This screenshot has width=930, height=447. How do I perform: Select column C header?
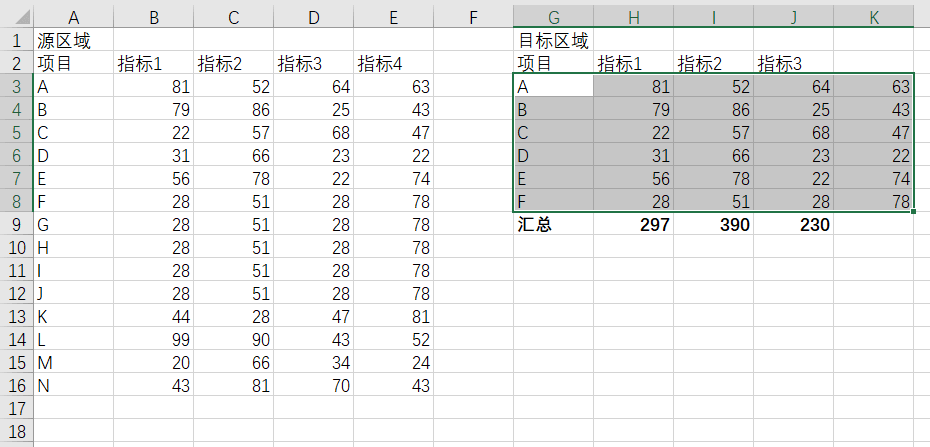(x=234, y=17)
